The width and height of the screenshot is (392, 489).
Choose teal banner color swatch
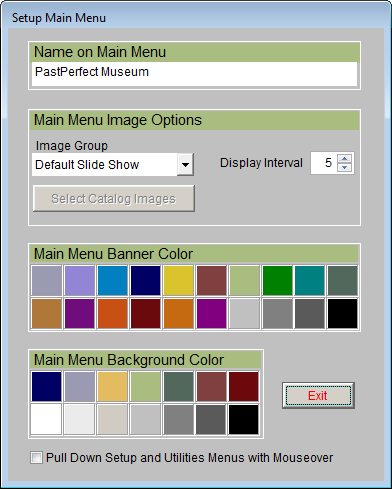310,281
